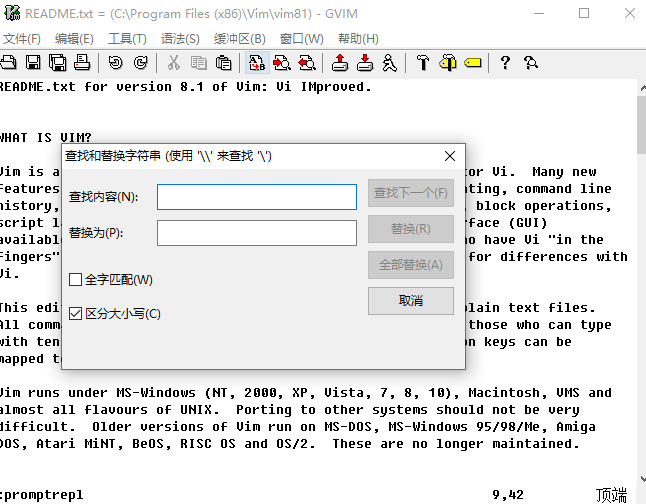Click into the 查找内容(N) text field
Screen dimensions: 646x504
pyautogui.click(x=256, y=197)
